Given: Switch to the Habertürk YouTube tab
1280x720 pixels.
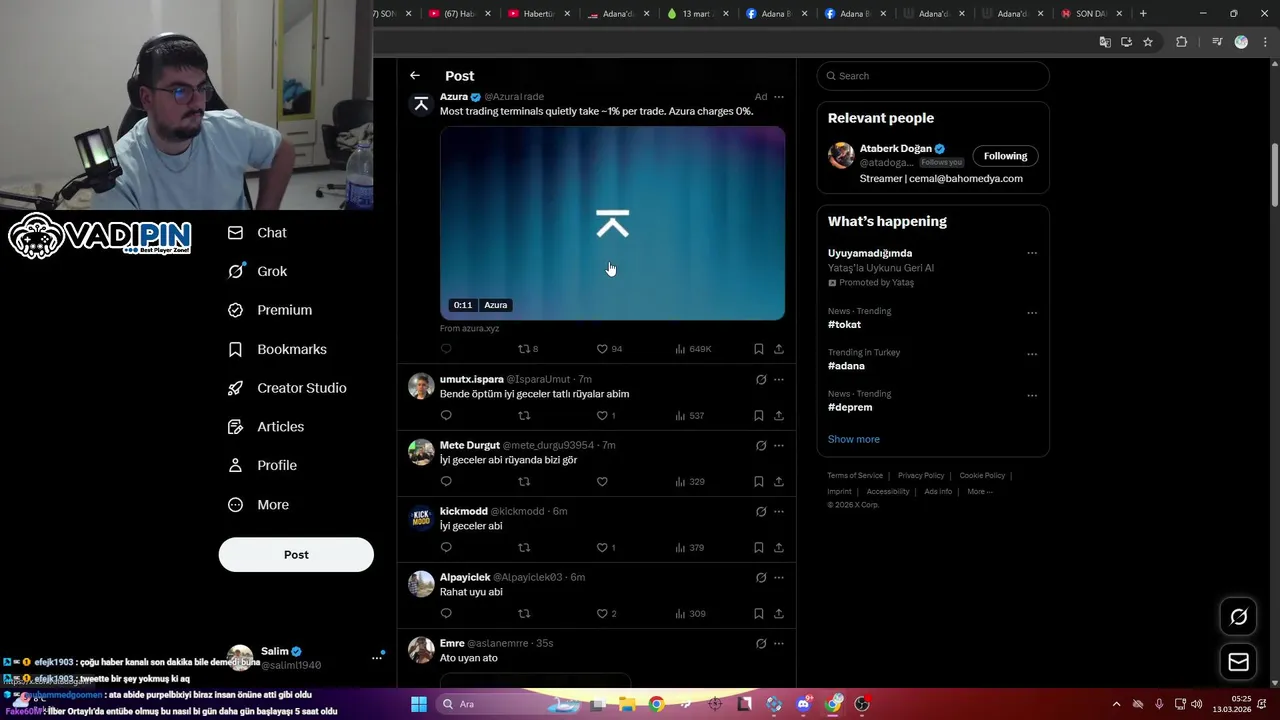Looking at the screenshot, I should pyautogui.click(x=540, y=14).
